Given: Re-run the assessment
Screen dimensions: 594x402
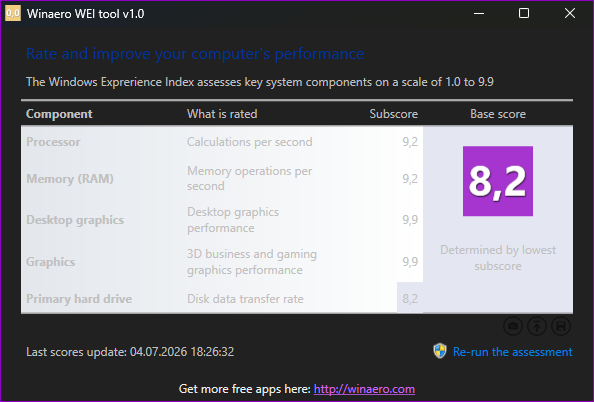Looking at the screenshot, I should click(x=512, y=352).
